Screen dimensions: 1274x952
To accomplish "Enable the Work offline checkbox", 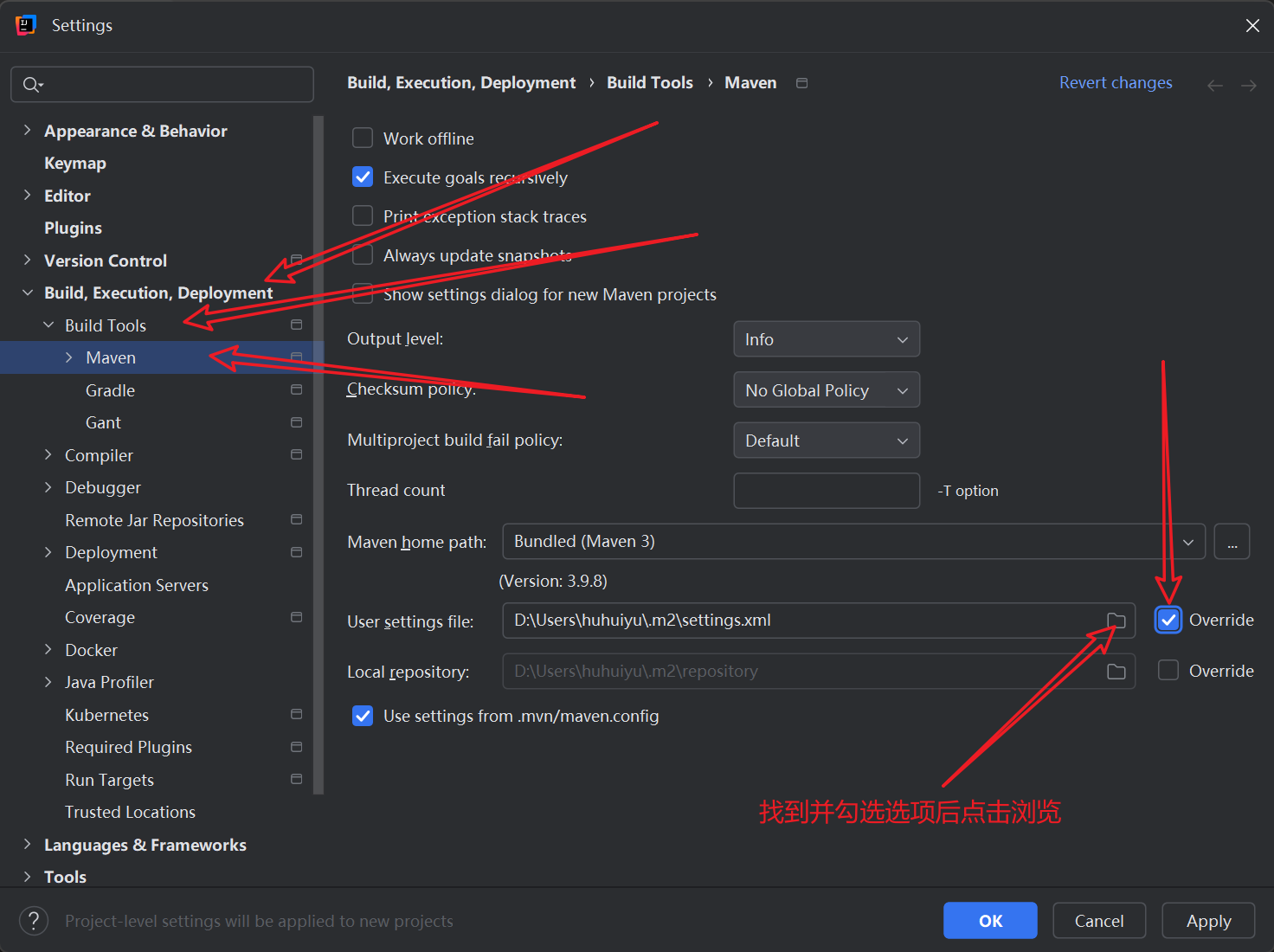I will pyautogui.click(x=363, y=138).
